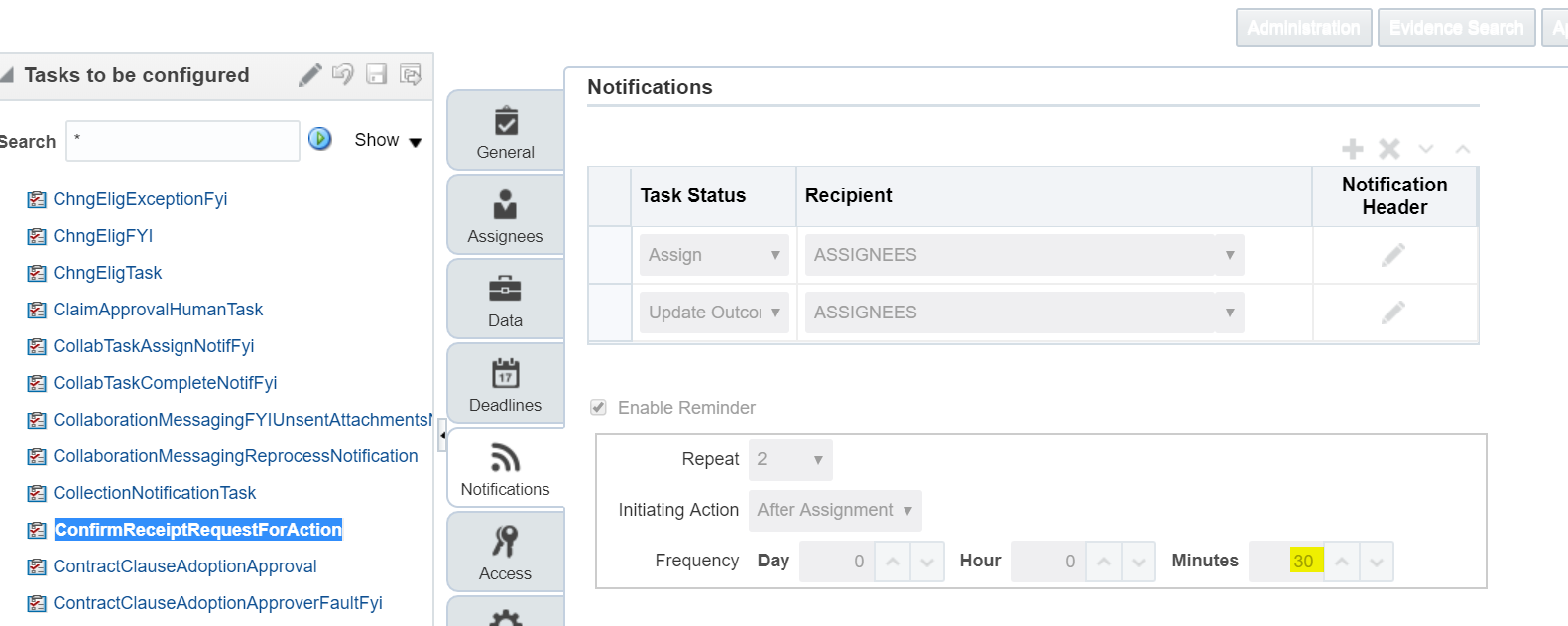Click the commit task icon in Tasks header
The height and width of the screenshot is (626, 1568).
(x=411, y=74)
